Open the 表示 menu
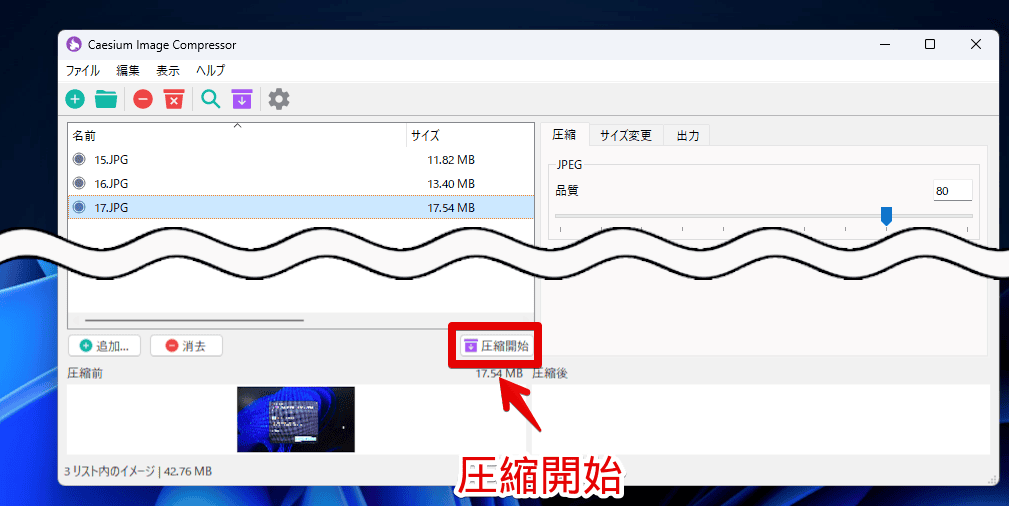Viewport: 1009px width, 508px height. point(168,71)
